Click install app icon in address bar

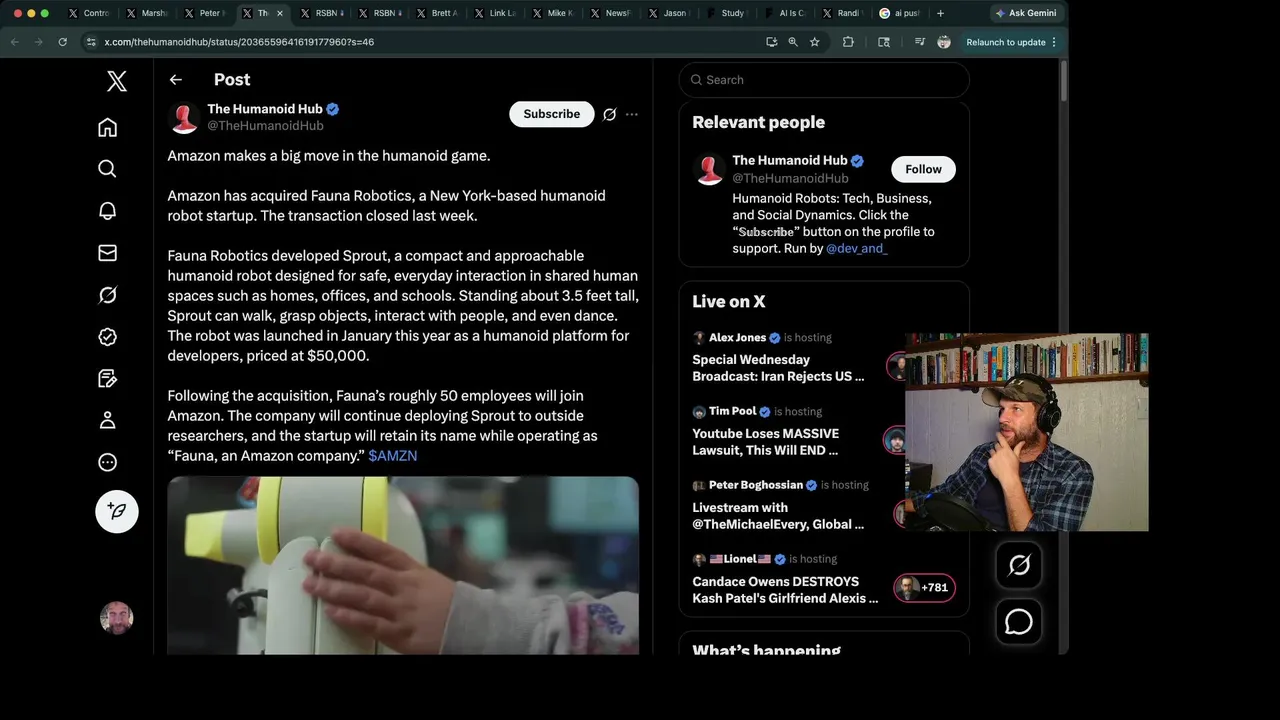[771, 42]
